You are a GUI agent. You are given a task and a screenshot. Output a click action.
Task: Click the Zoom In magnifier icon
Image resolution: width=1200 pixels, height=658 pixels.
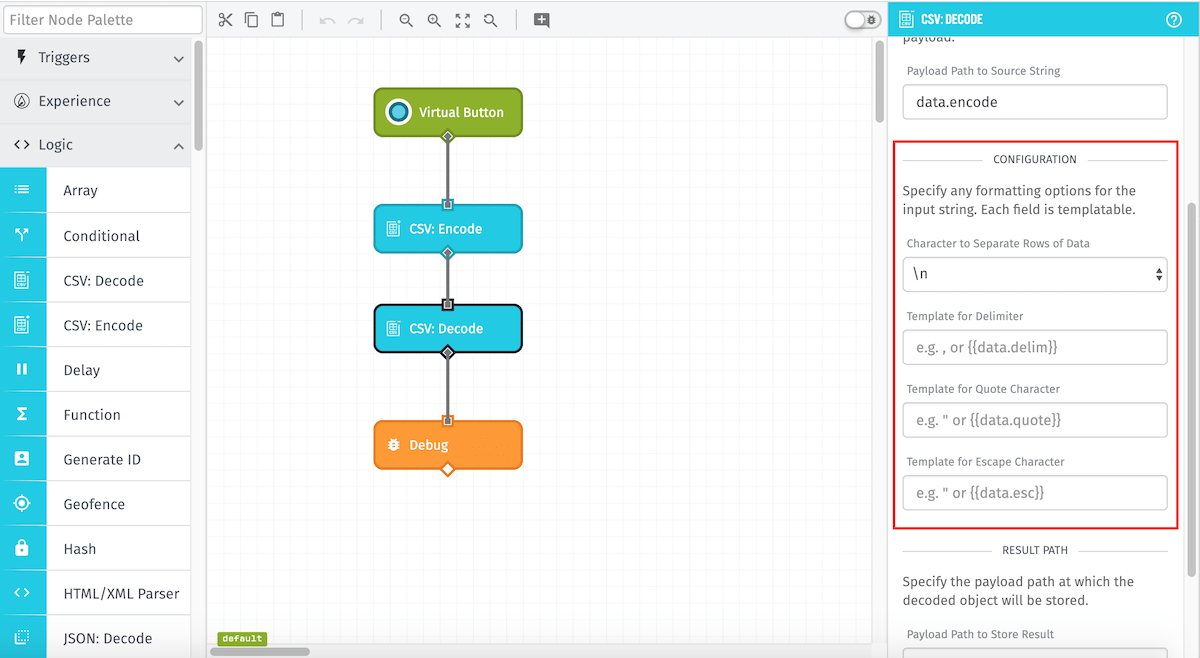[434, 20]
